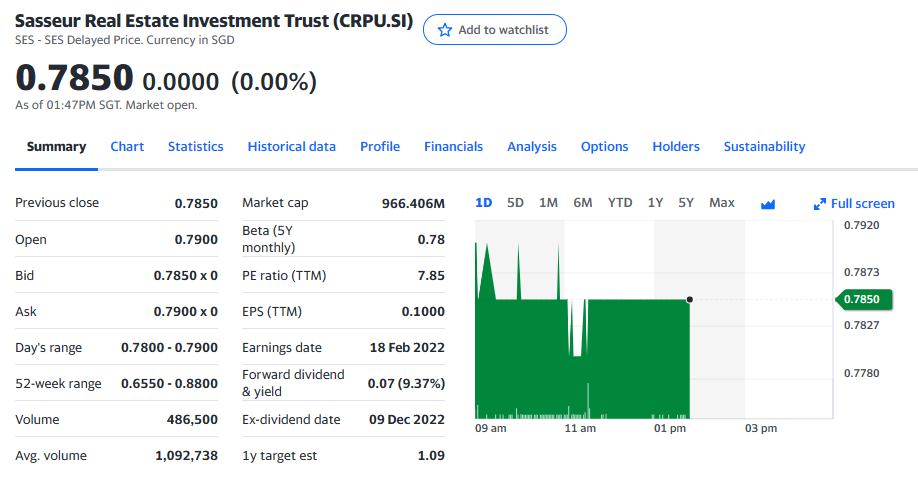
Task: Open the Sustainability tab
Action: pyautogui.click(x=764, y=146)
